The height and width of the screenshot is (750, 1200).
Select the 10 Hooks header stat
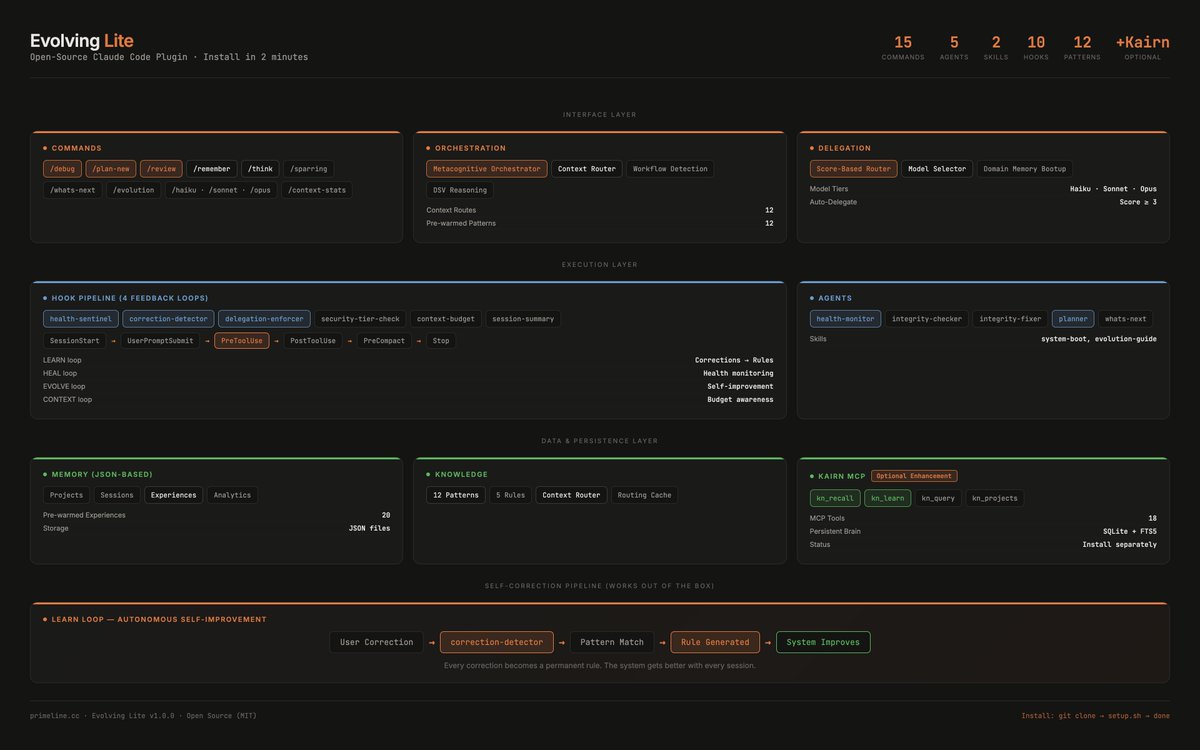pyautogui.click(x=1036, y=47)
